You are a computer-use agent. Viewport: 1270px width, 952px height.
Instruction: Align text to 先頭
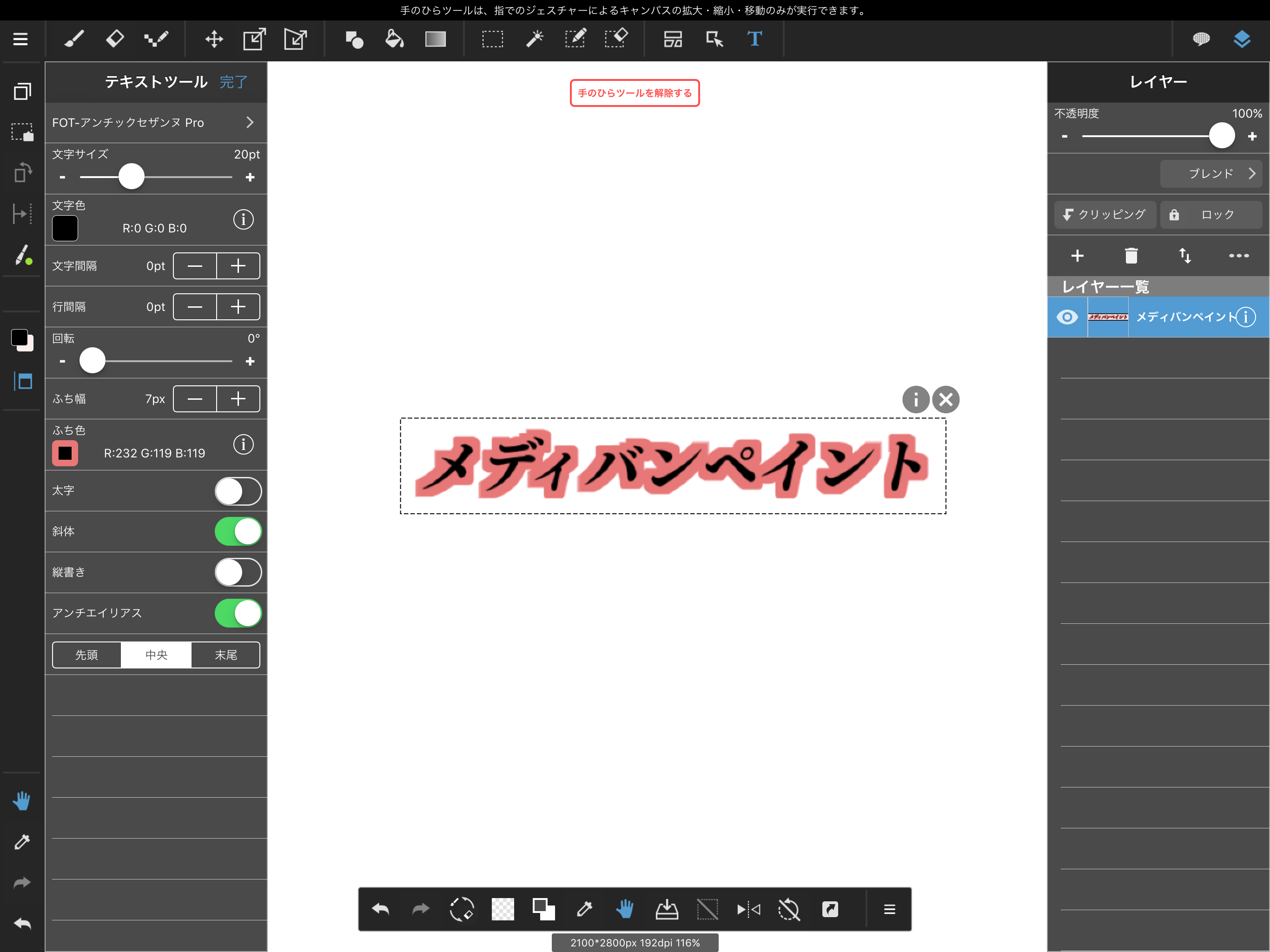pyautogui.click(x=86, y=654)
